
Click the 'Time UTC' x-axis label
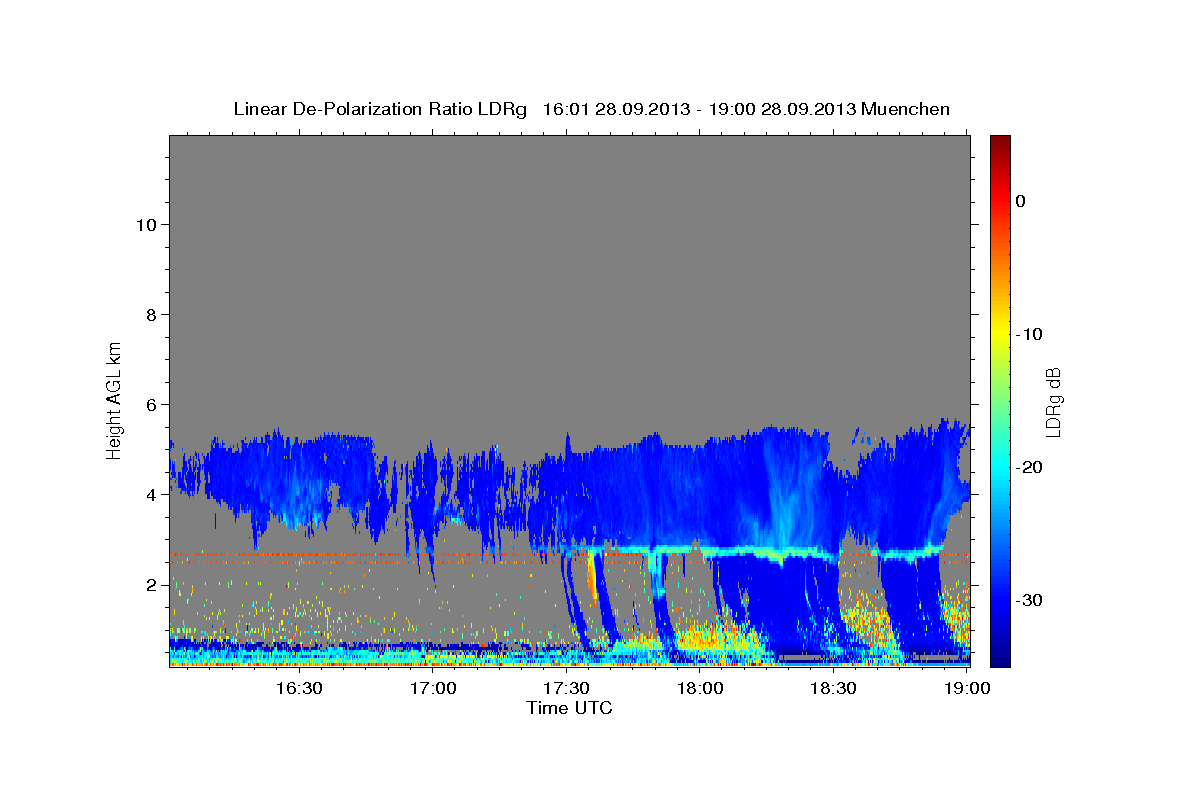pyautogui.click(x=569, y=708)
